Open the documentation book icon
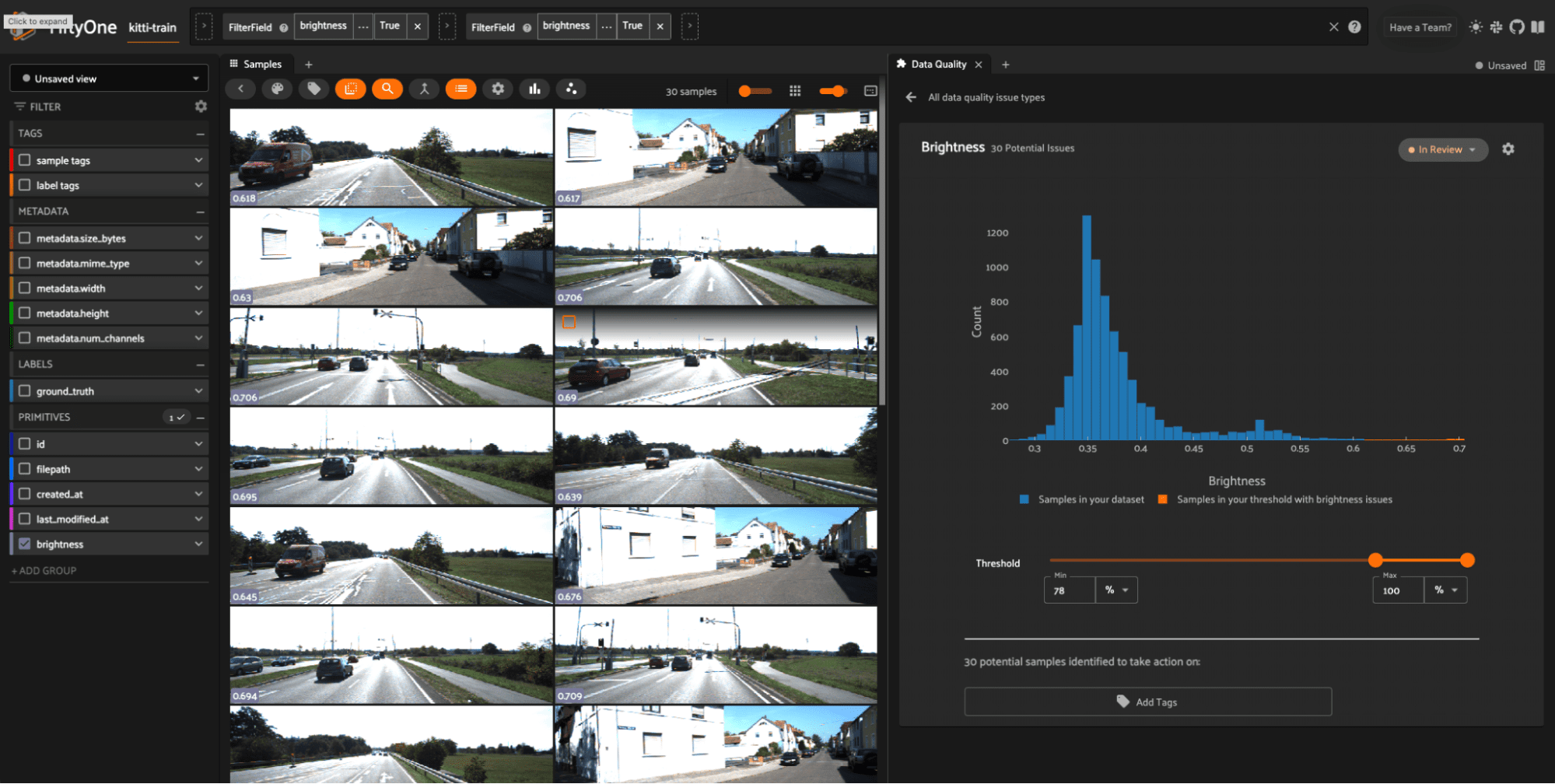The image size is (1555, 784). tap(1538, 27)
